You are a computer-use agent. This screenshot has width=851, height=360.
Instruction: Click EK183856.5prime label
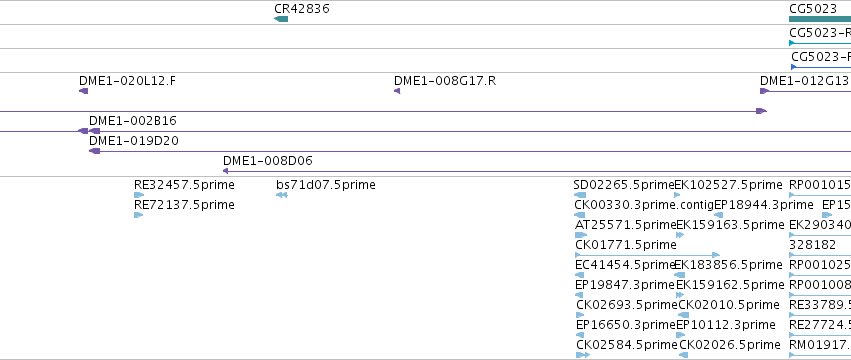[728, 265]
